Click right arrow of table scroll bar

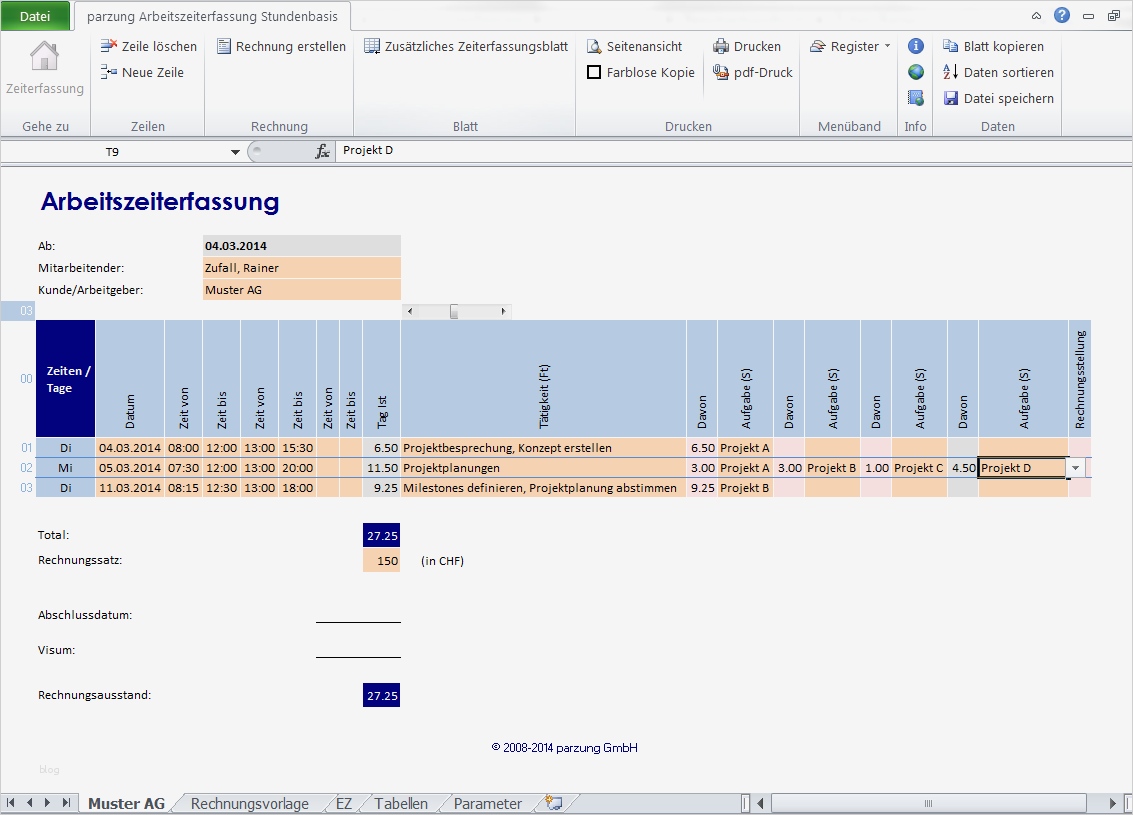504,311
